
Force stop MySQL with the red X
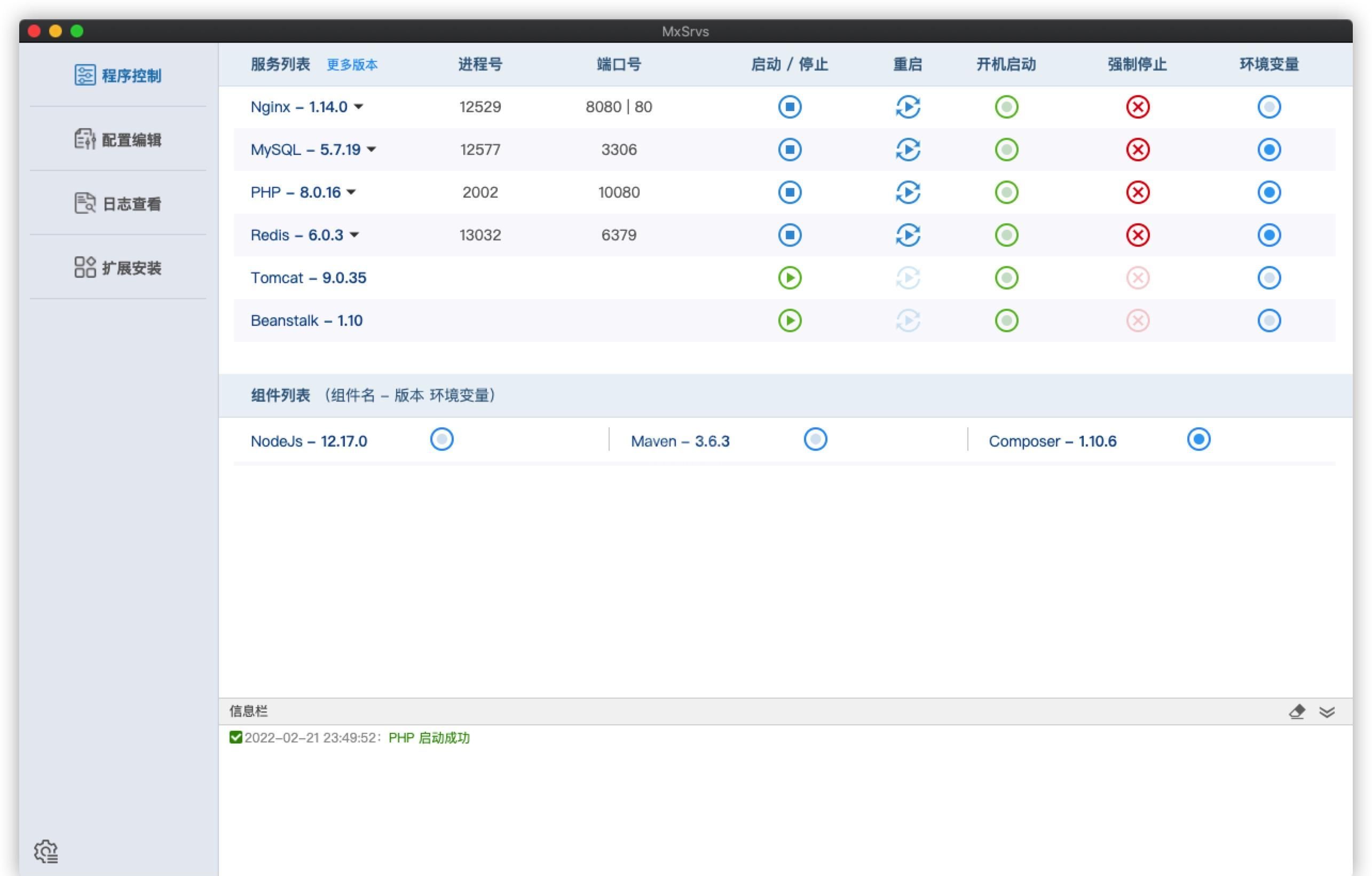[x=1138, y=150]
